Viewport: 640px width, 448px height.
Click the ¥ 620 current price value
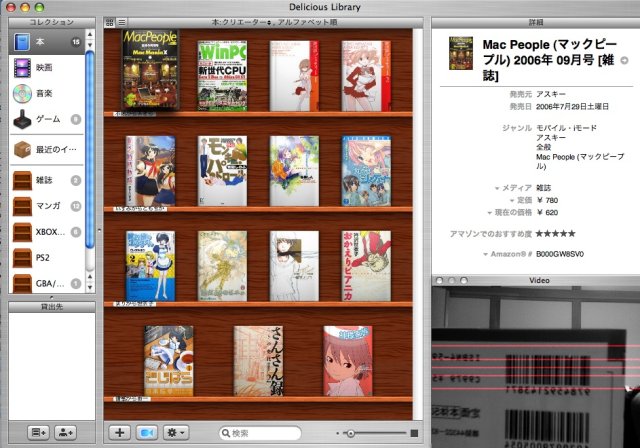click(x=547, y=213)
